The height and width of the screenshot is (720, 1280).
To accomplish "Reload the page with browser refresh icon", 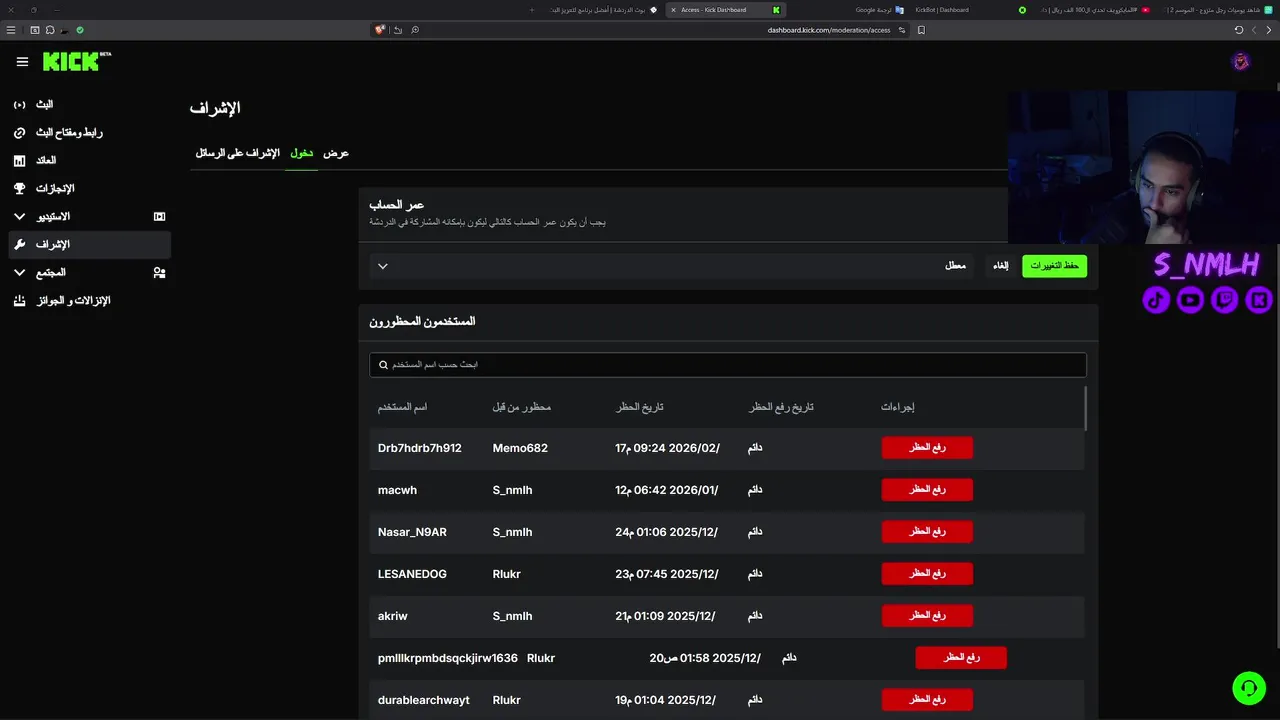I will click(1238, 30).
